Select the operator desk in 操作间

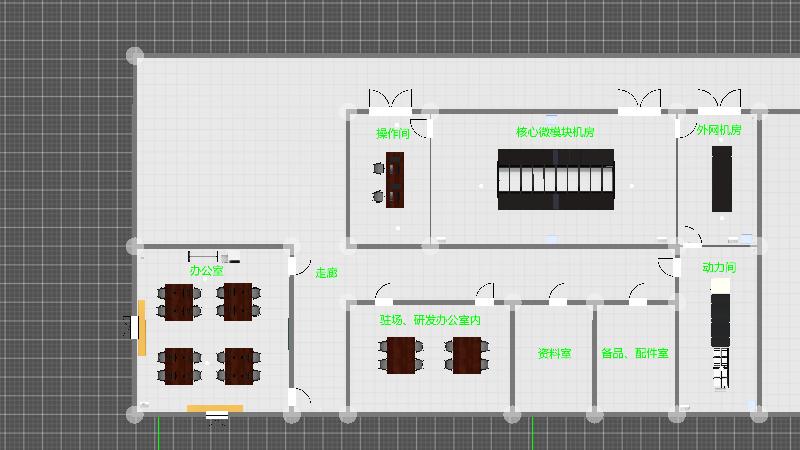click(x=395, y=180)
